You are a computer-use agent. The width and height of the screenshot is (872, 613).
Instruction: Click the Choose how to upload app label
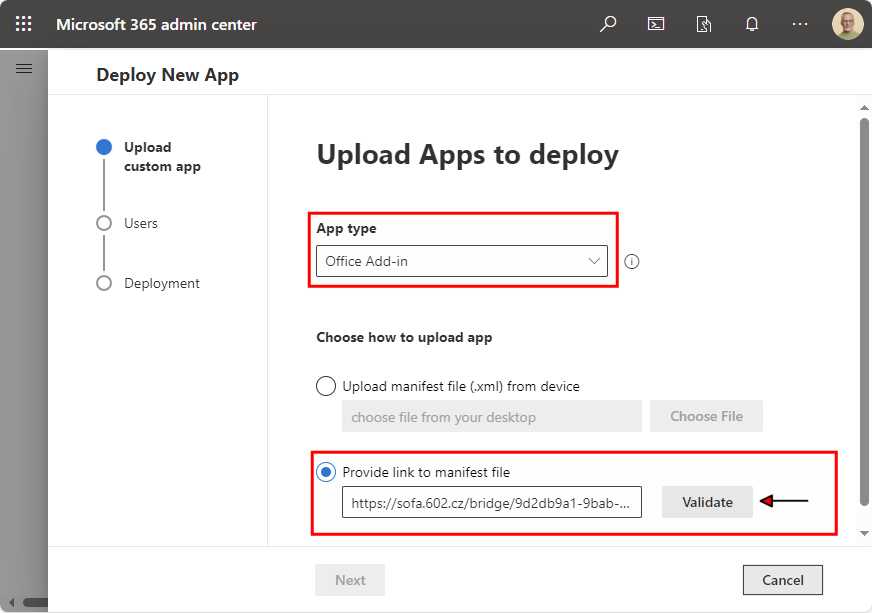pos(404,338)
